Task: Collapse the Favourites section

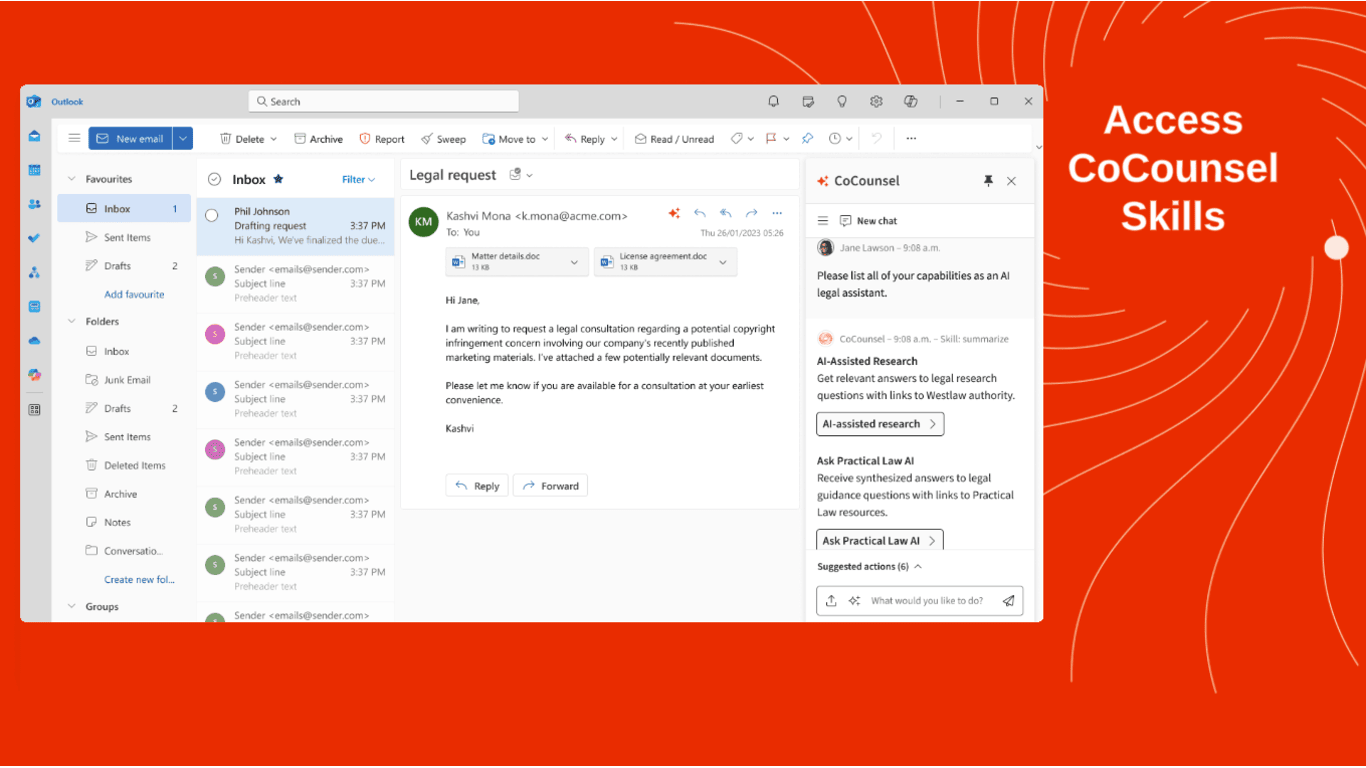Action: [71, 179]
